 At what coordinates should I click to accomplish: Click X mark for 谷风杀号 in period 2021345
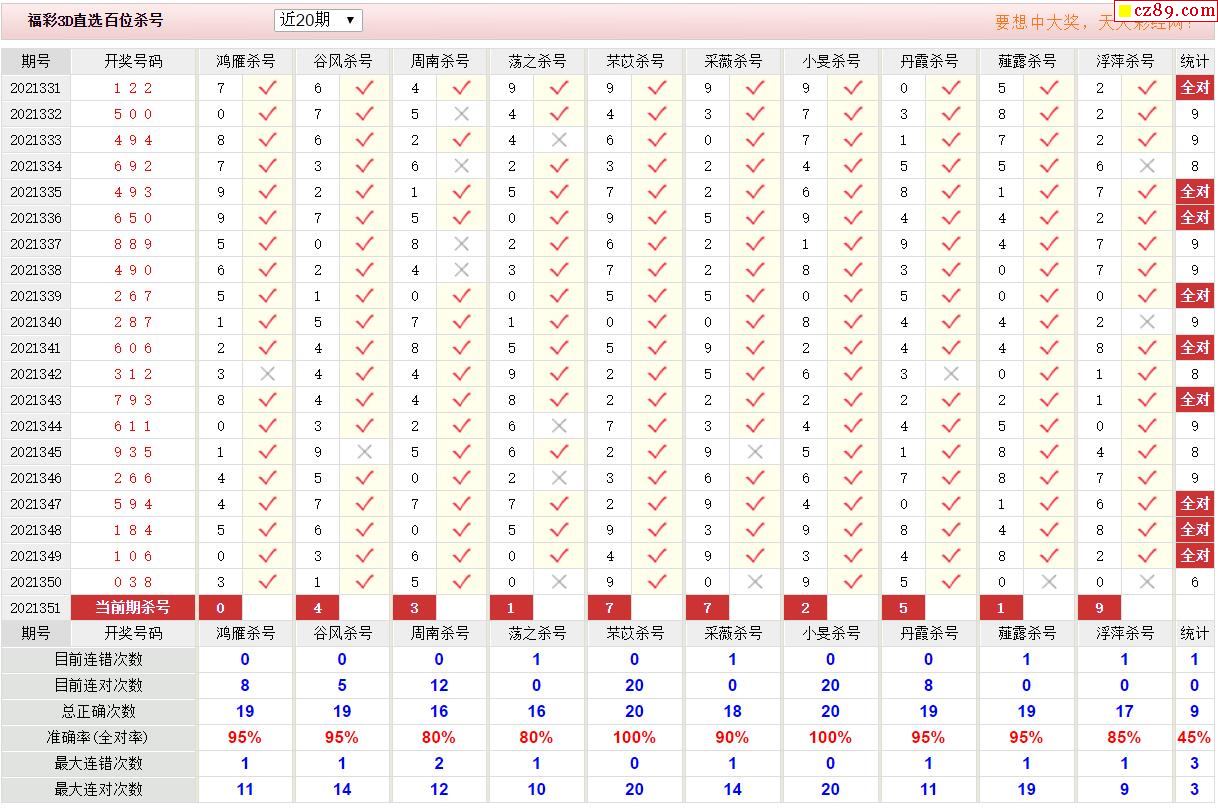click(364, 452)
